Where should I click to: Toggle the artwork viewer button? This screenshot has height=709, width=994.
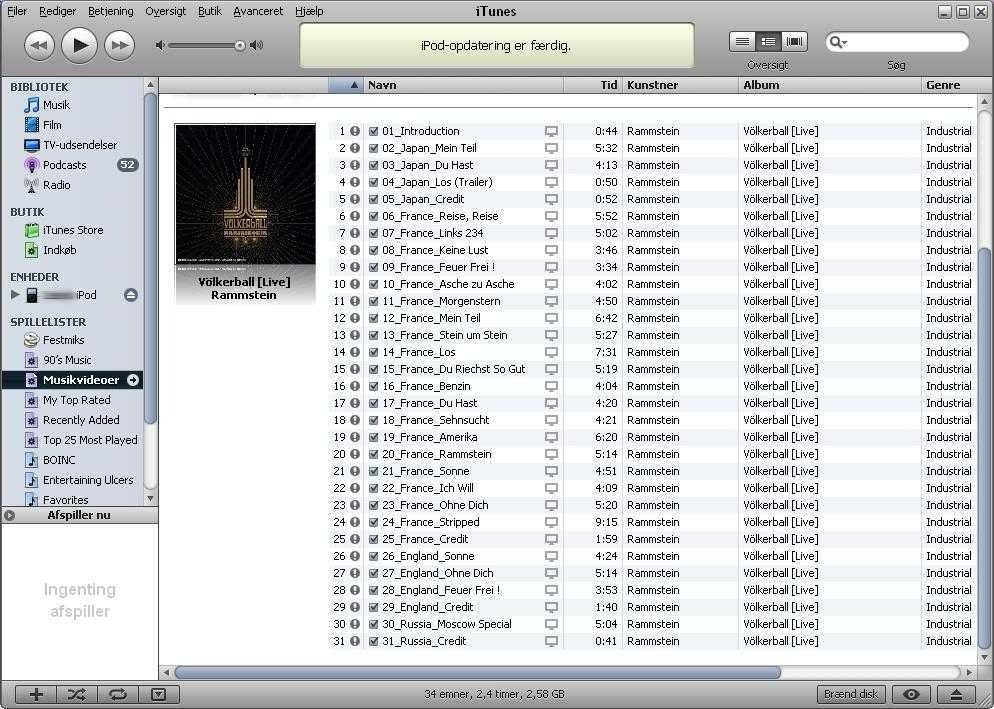click(158, 694)
